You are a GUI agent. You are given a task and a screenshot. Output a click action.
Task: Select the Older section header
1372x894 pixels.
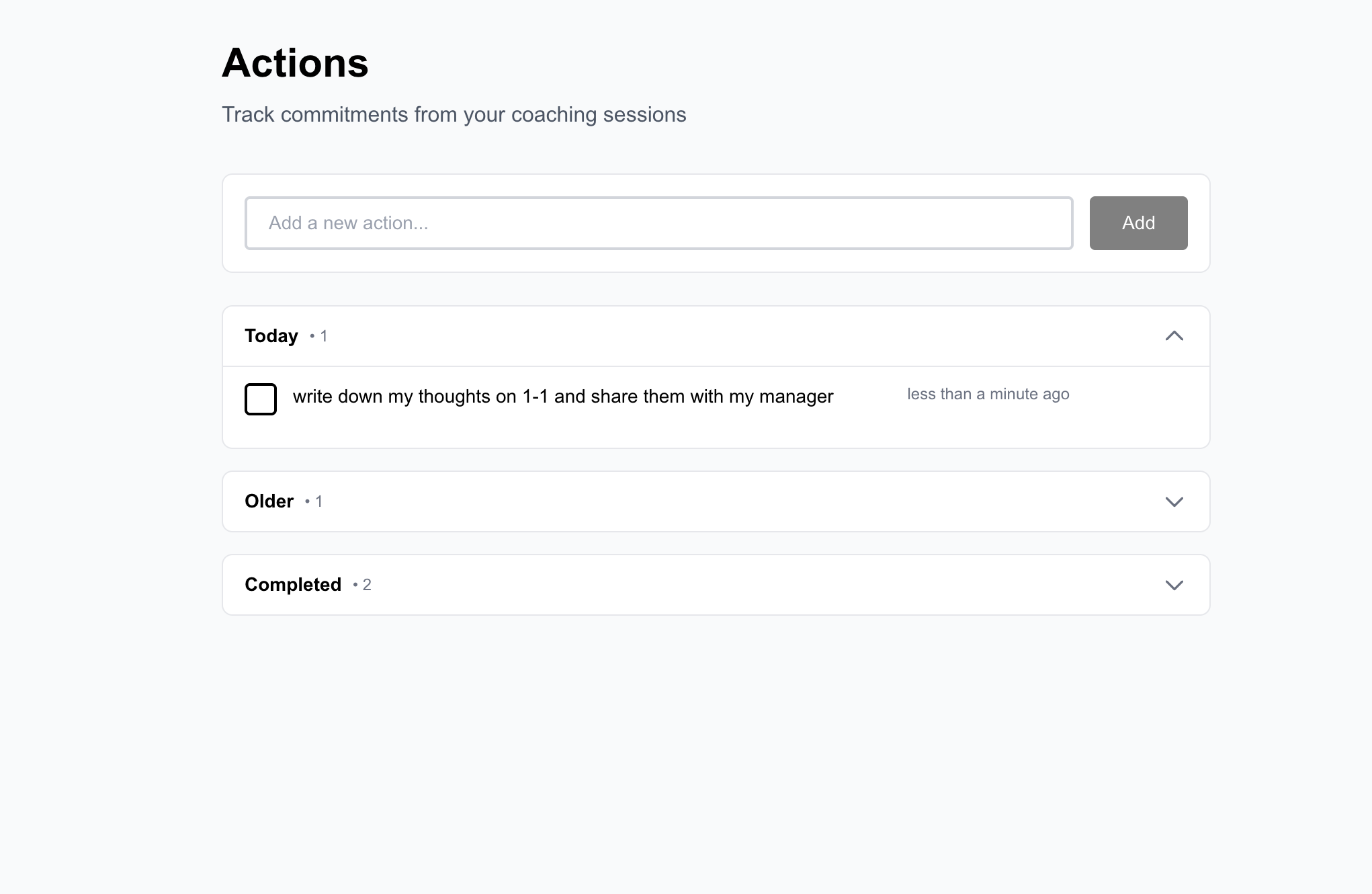point(269,501)
